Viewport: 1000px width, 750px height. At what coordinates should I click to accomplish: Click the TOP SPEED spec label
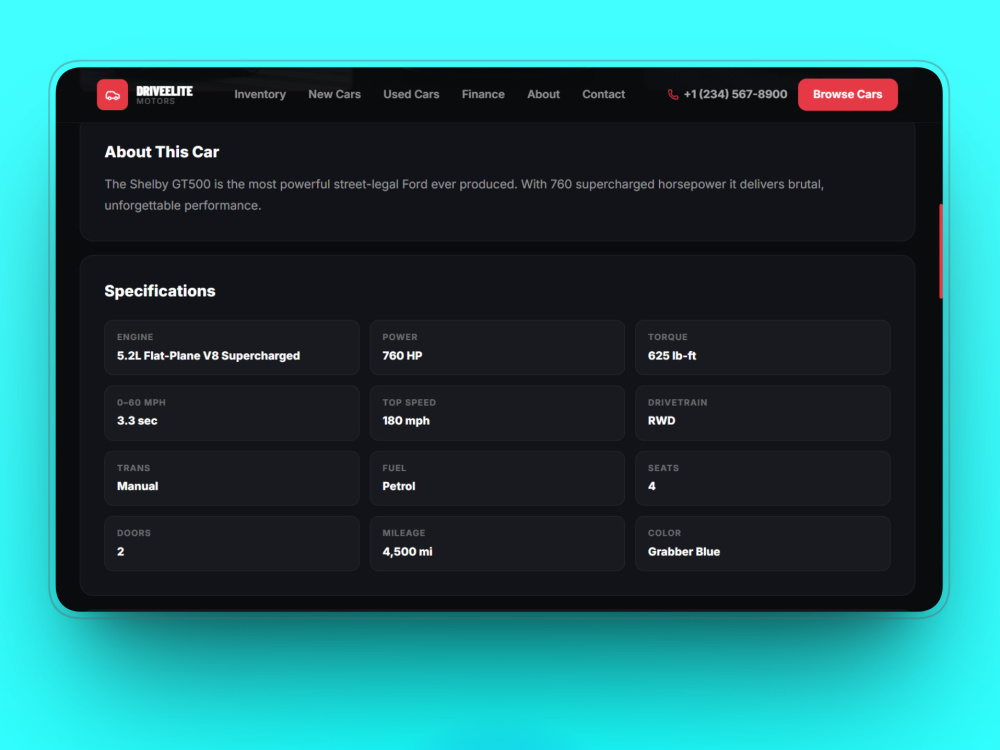409,402
